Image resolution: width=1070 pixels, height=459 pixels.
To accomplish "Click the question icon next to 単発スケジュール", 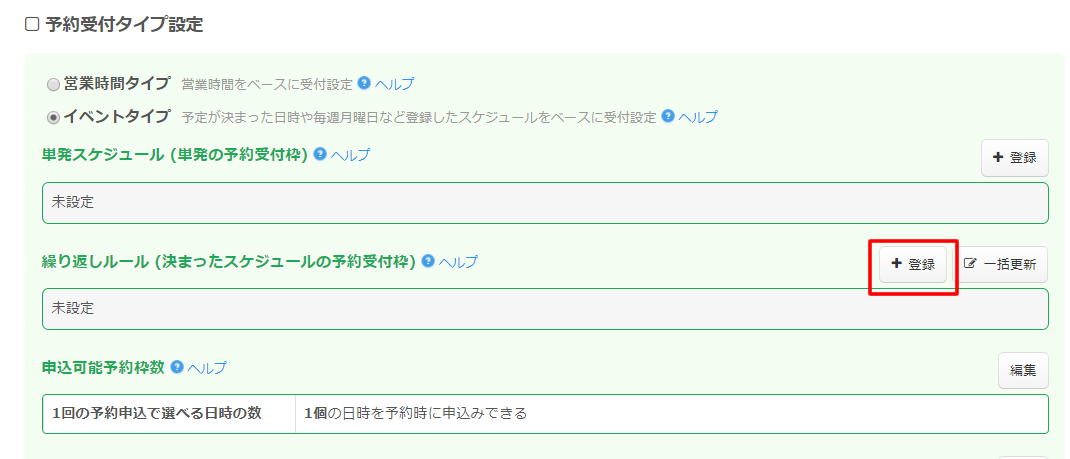I will [x=320, y=155].
